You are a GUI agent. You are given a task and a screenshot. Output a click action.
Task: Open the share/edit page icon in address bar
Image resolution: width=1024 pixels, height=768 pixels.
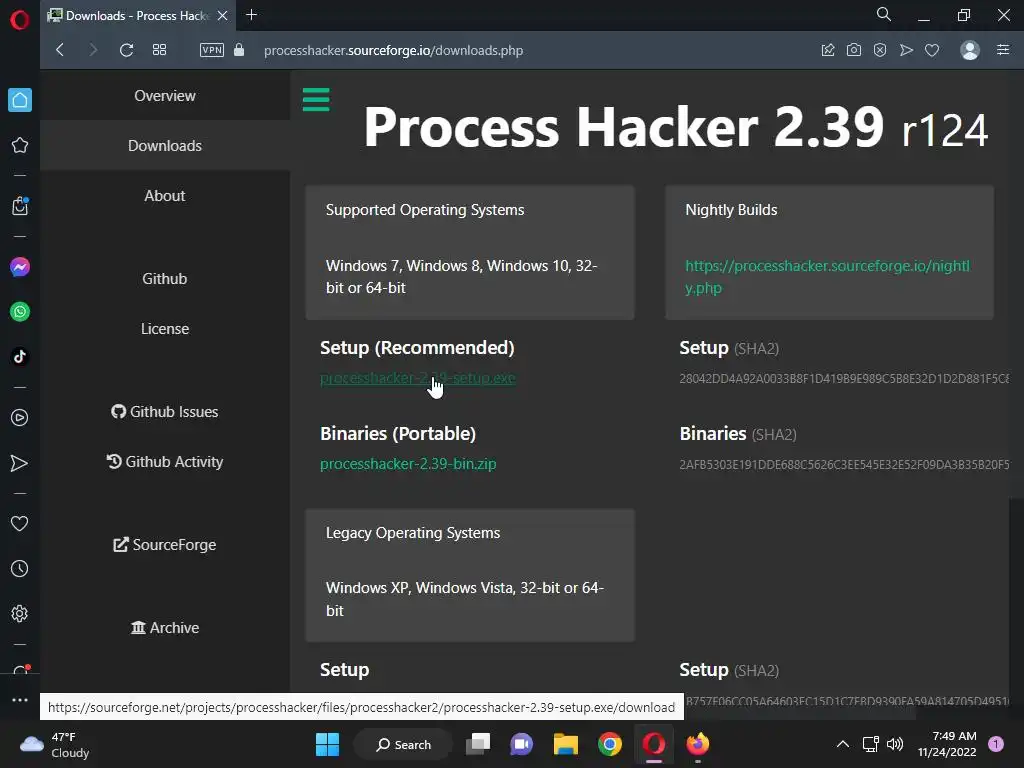pos(827,50)
